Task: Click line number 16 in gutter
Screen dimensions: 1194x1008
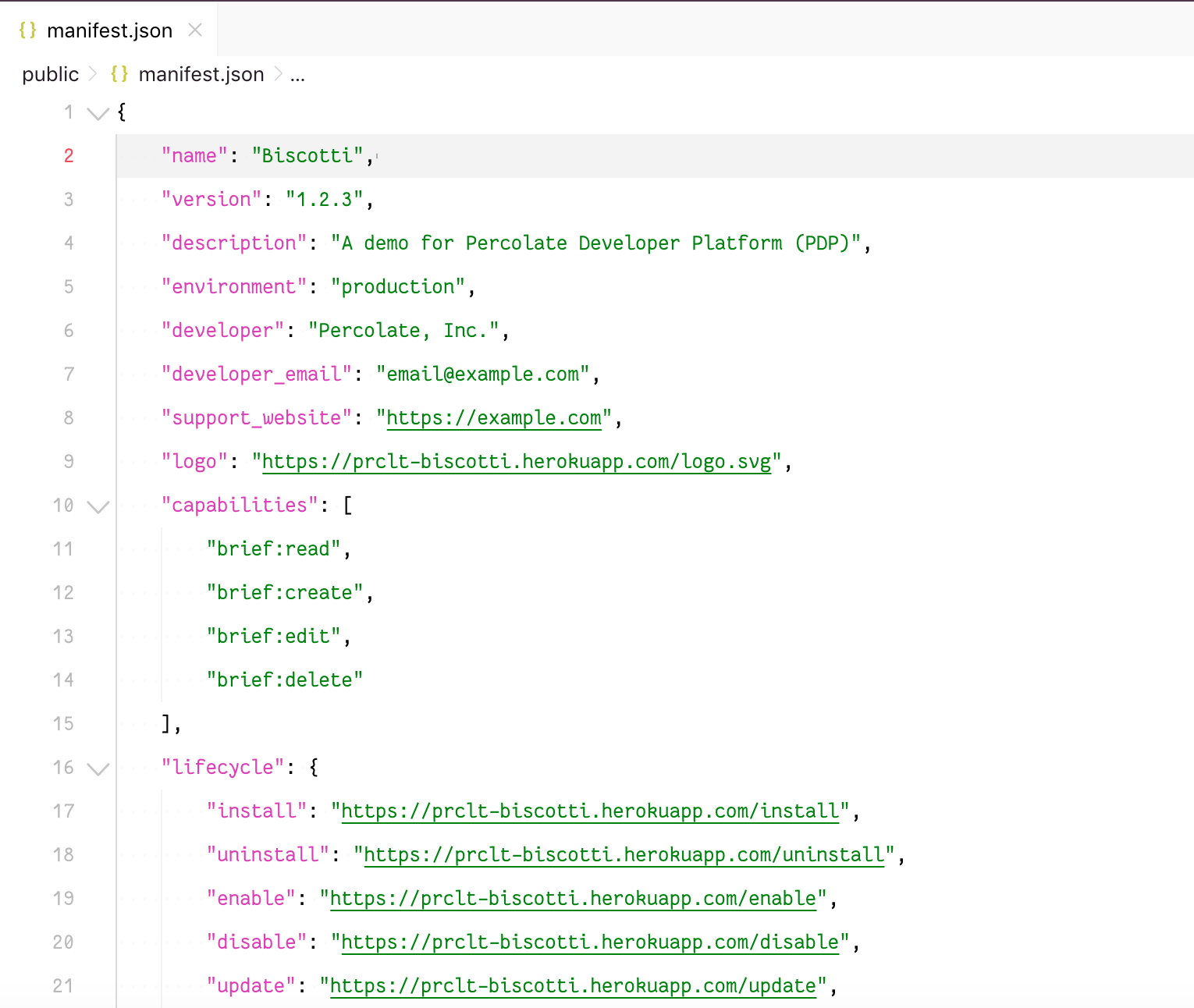Action: click(x=63, y=768)
